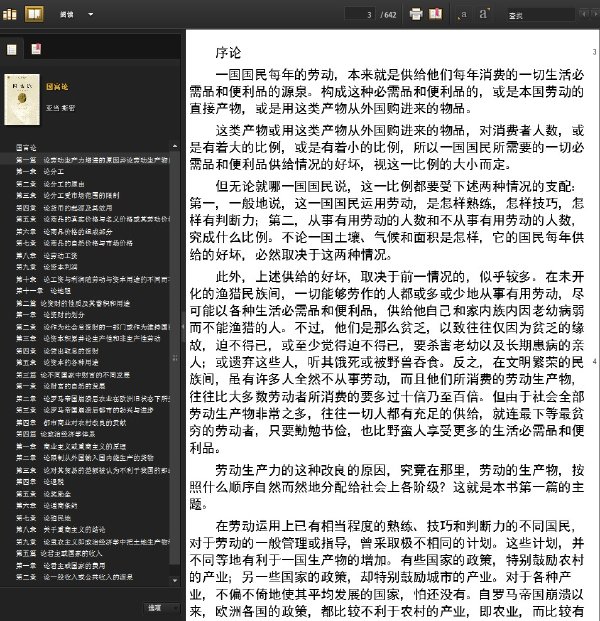The width and height of the screenshot is (600, 621).
Task: Jump to 第二篇 论资财的性质及其蓄积和用途
Action: point(73,303)
